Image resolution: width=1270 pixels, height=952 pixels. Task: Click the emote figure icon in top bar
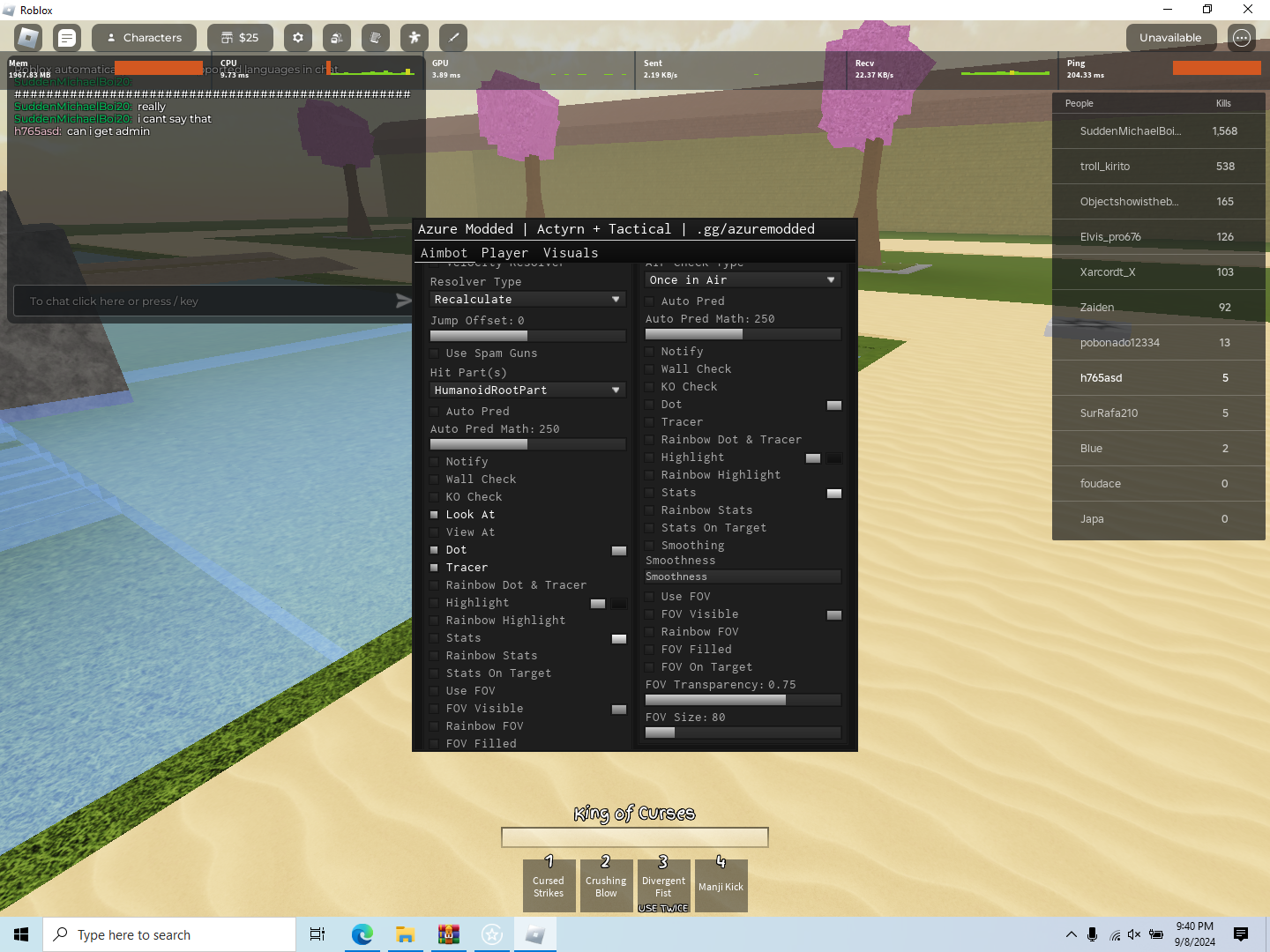point(415,38)
